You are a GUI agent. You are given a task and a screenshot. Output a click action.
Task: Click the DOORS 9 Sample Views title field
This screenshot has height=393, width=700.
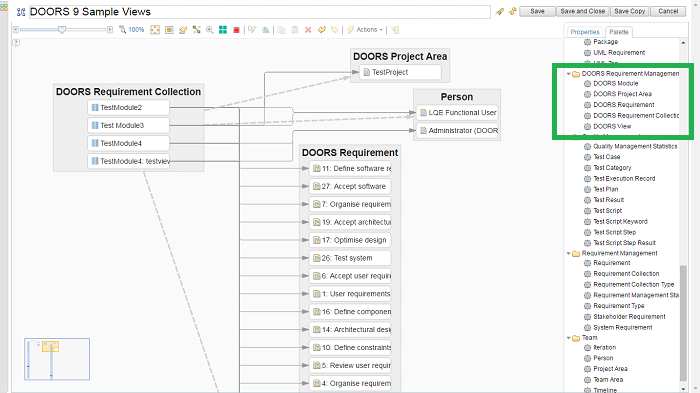tap(260, 12)
